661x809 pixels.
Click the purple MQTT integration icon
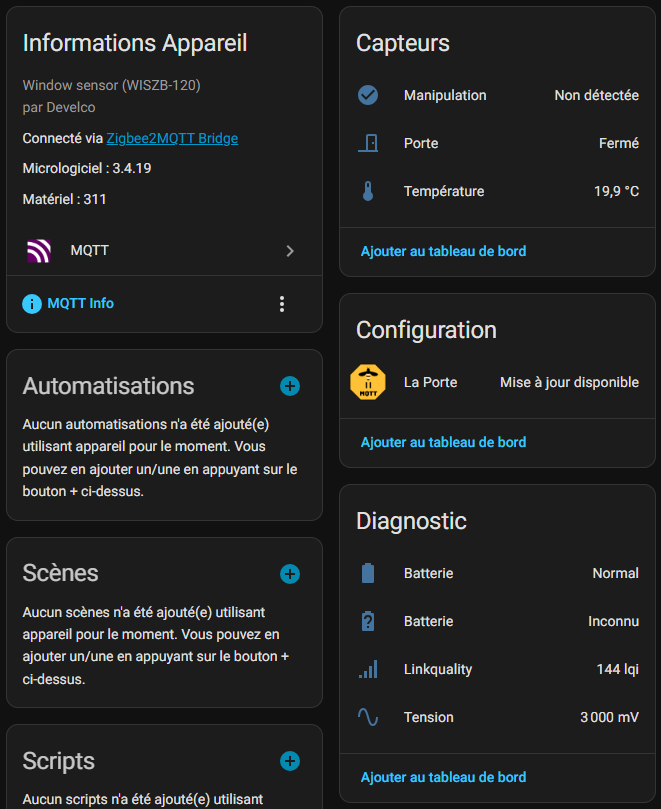click(x=38, y=251)
